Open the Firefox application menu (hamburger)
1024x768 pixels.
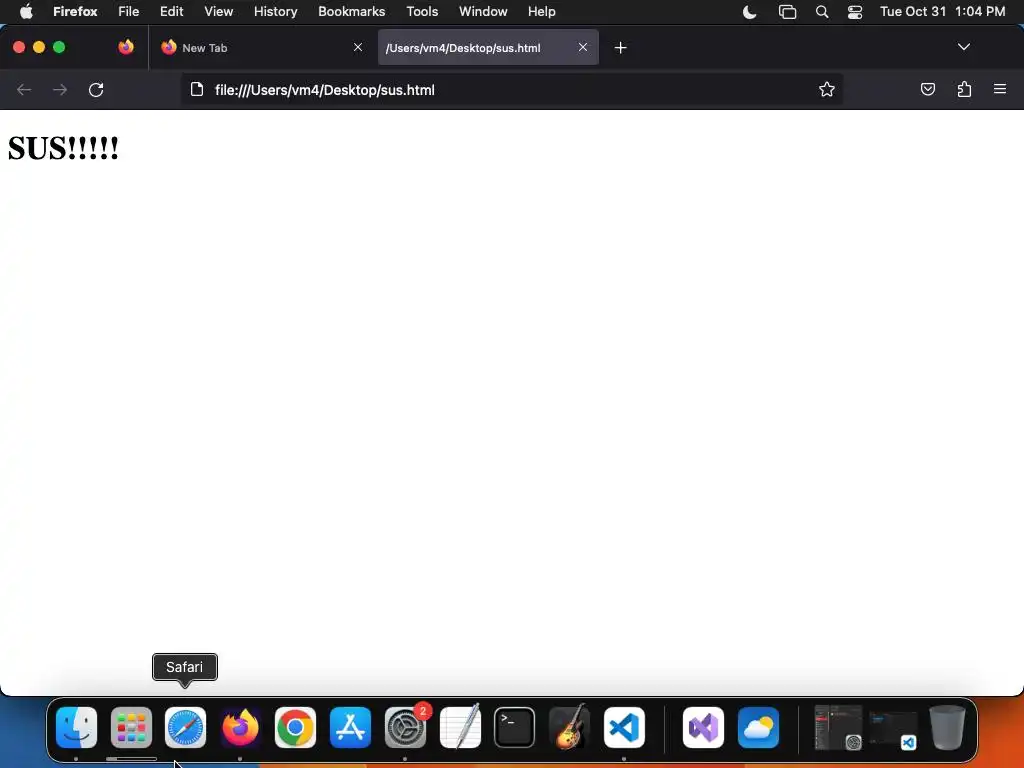tap(1000, 89)
